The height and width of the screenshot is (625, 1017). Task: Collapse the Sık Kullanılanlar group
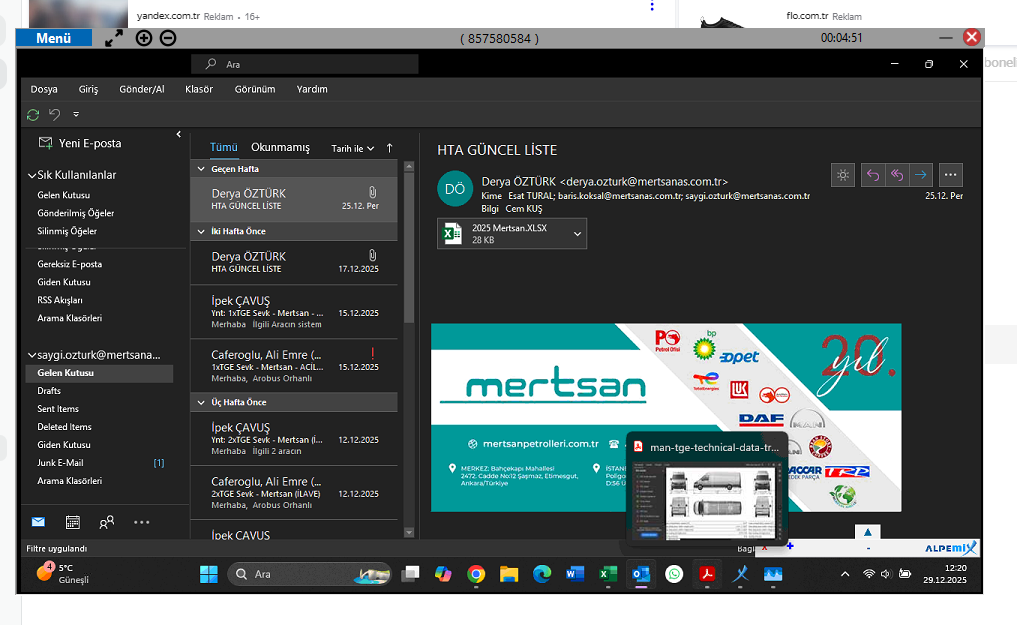coord(32,175)
